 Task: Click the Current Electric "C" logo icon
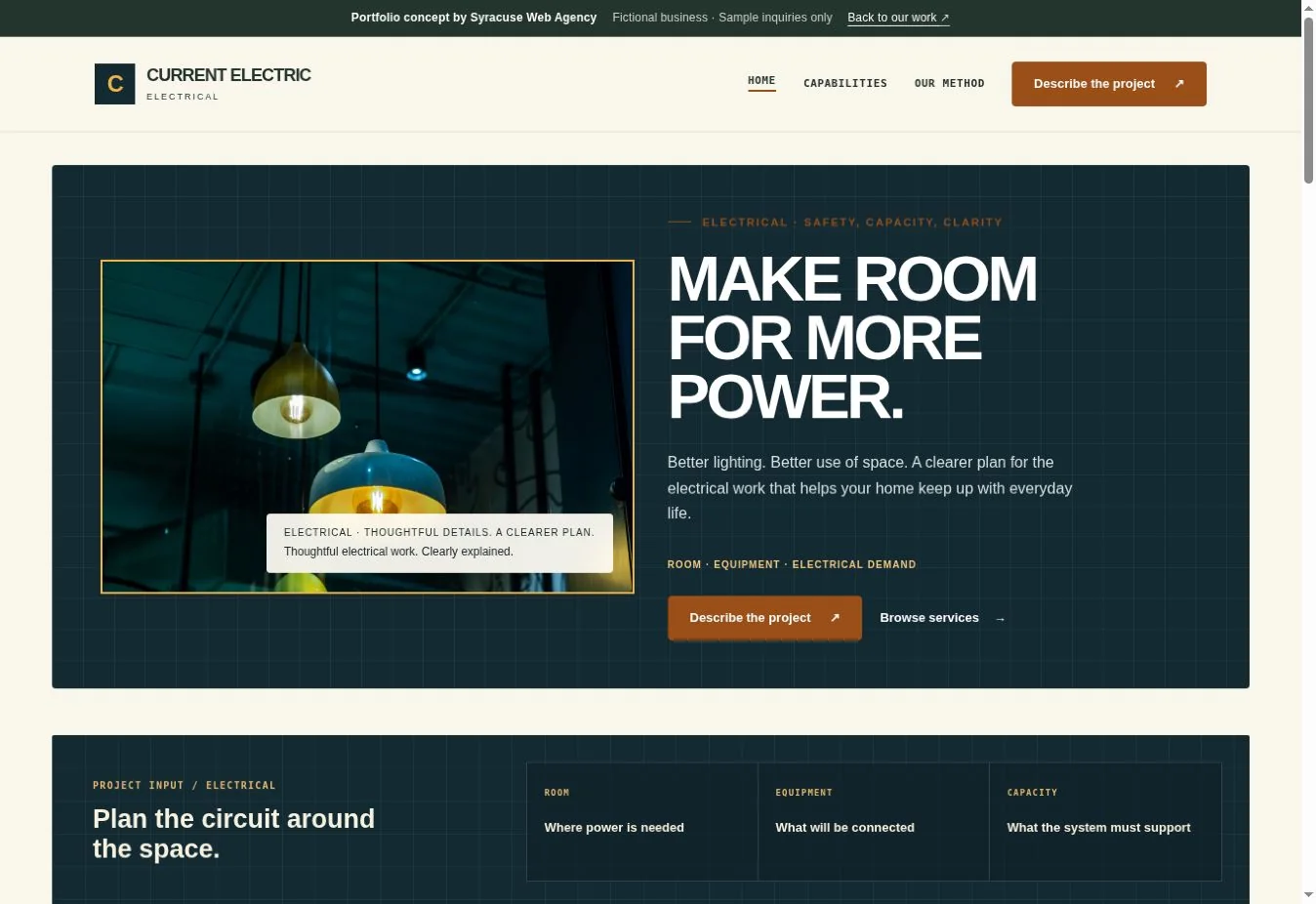pyautogui.click(x=114, y=84)
